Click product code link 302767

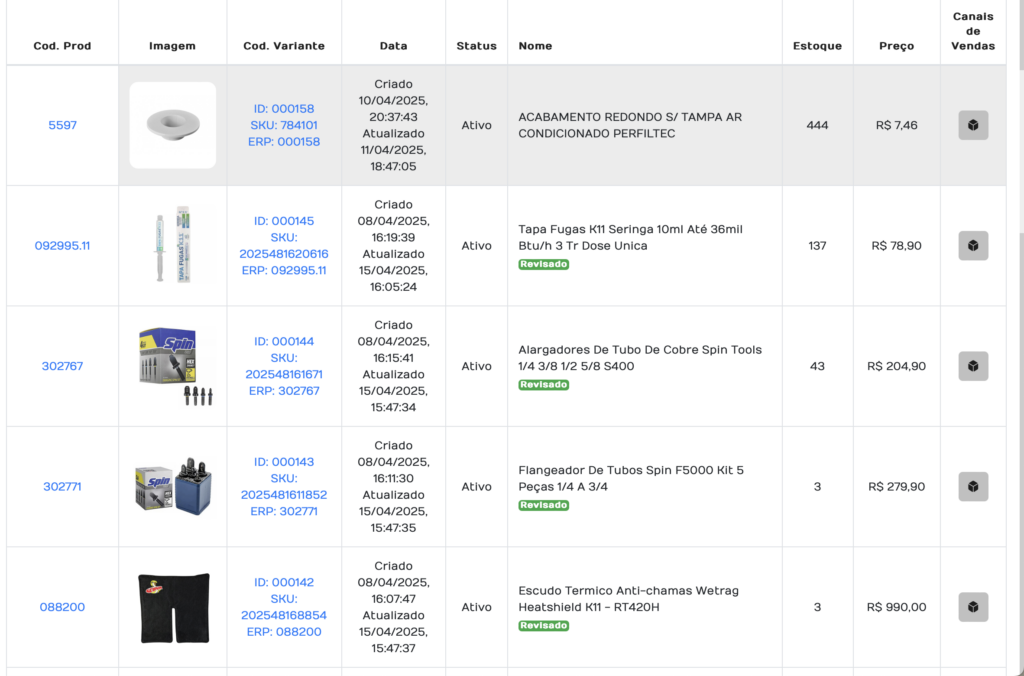pyautogui.click(x=62, y=366)
